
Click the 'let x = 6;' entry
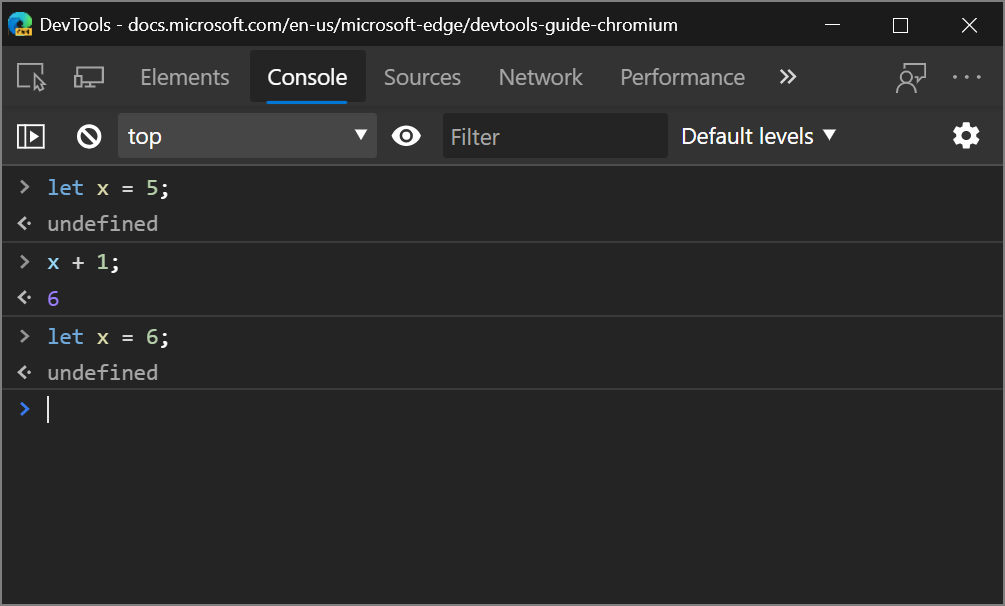coord(108,337)
